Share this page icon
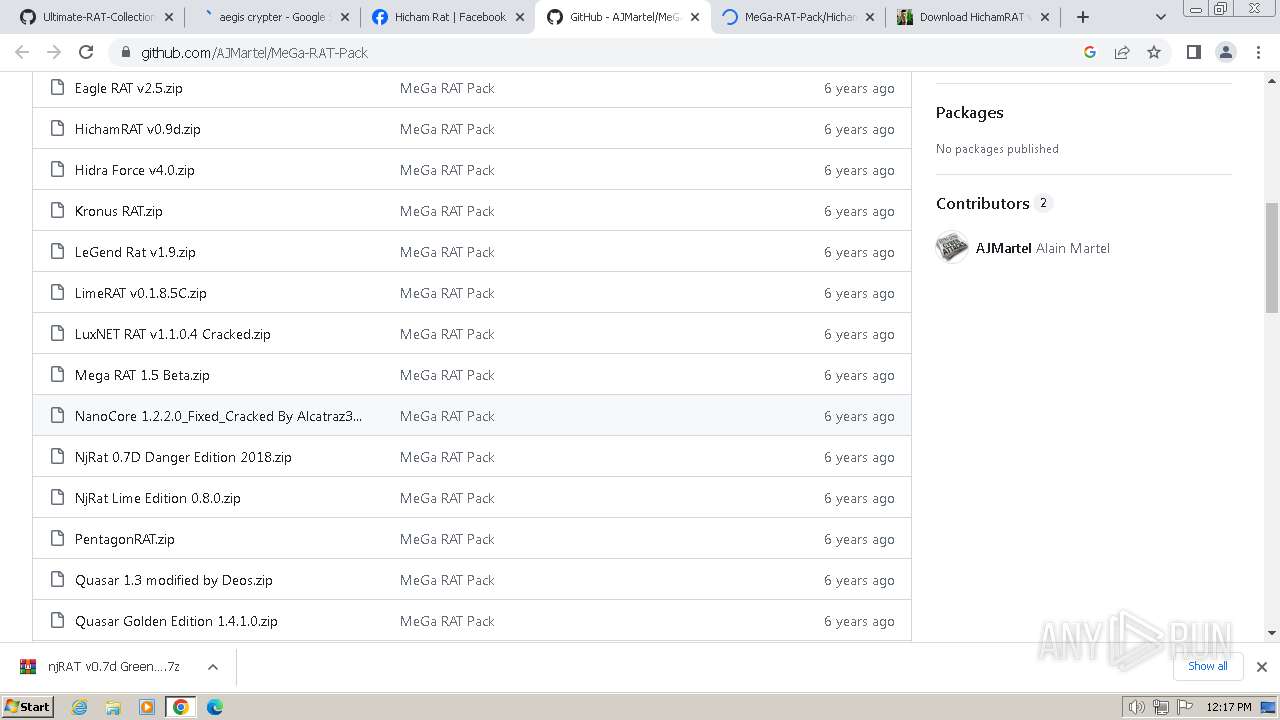1280x720 pixels. 1122,52
